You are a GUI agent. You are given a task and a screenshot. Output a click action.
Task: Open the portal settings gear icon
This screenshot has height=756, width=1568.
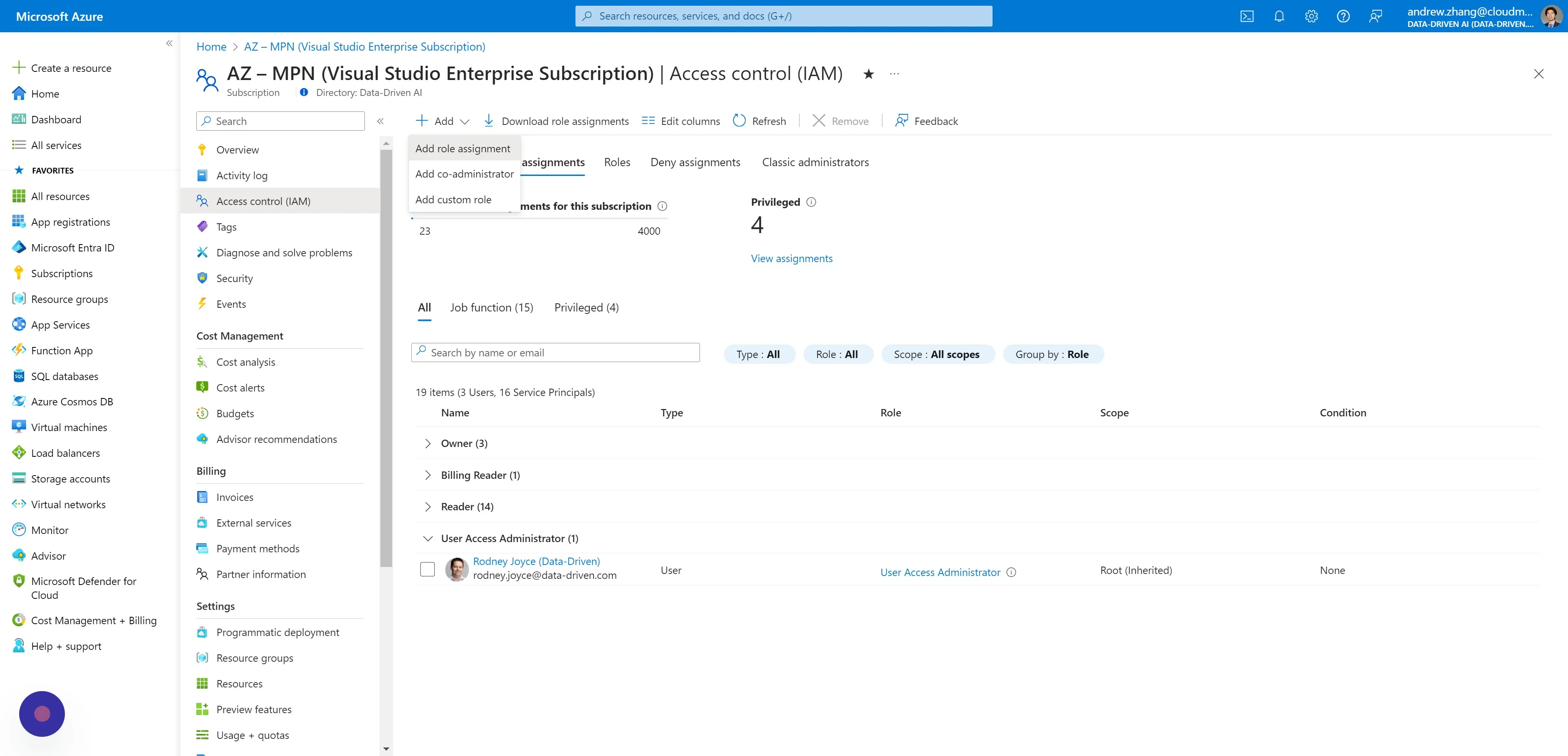tap(1311, 16)
